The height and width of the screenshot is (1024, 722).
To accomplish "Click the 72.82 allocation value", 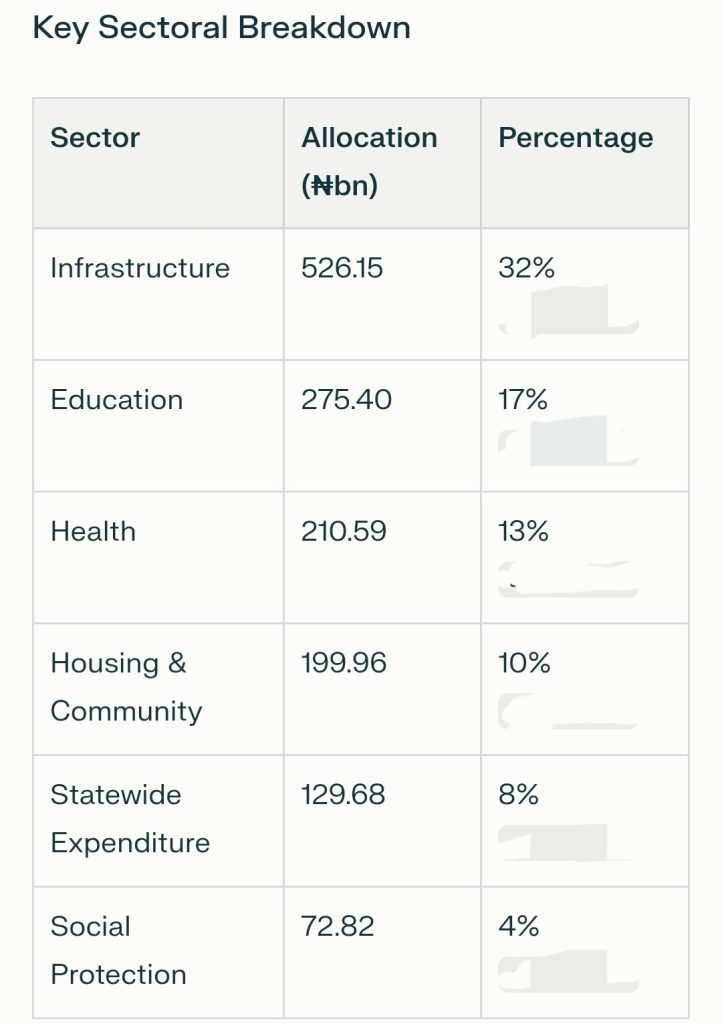I will (337, 926).
